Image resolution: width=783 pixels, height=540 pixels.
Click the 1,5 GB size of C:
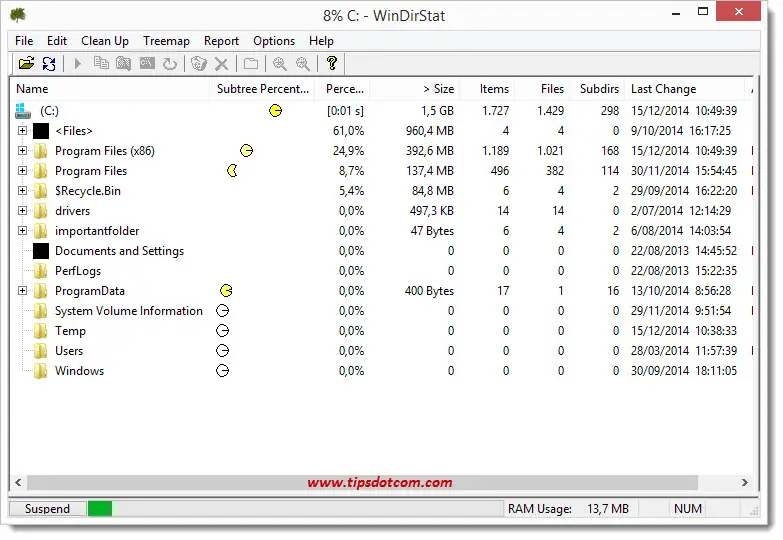point(437,111)
